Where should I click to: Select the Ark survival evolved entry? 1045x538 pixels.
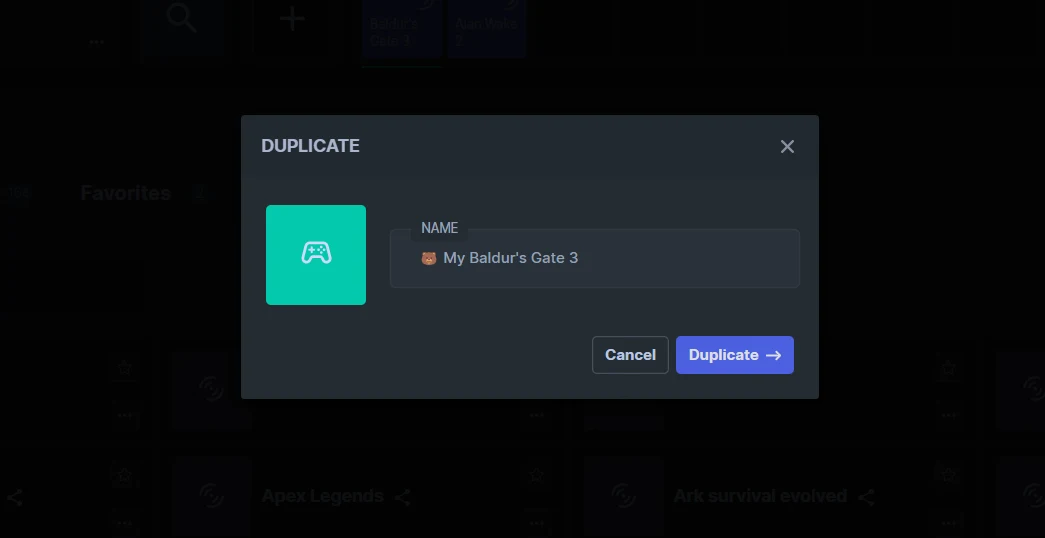click(760, 496)
